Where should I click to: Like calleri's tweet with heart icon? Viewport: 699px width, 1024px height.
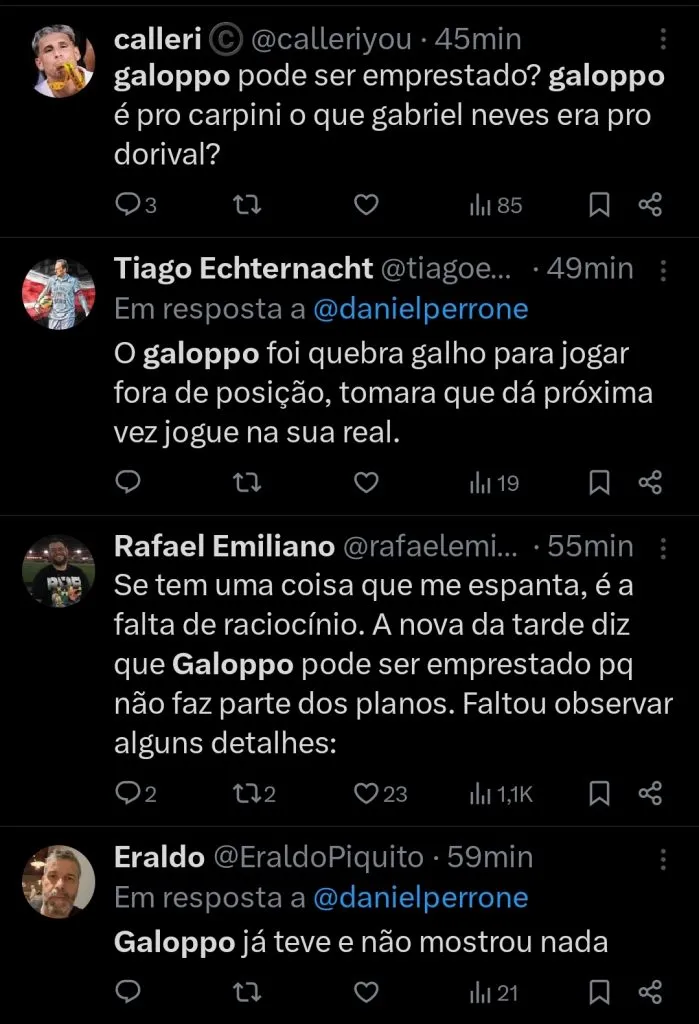tap(367, 205)
